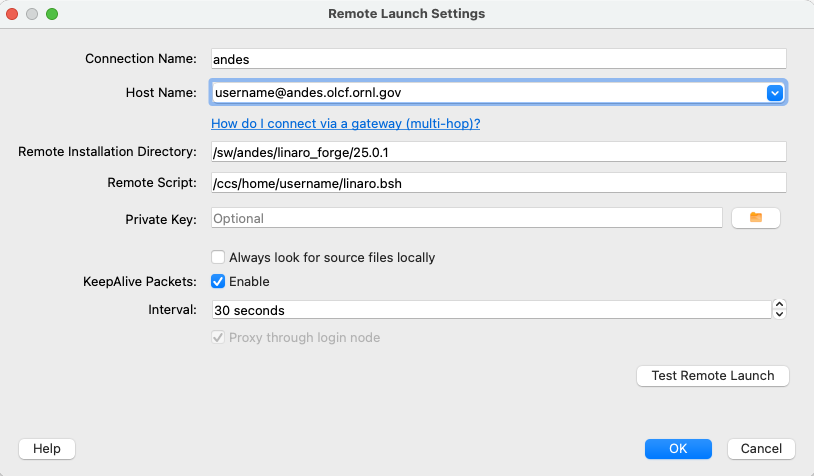Increase the Interval using the up arrow
The width and height of the screenshot is (814, 476).
coord(780,305)
